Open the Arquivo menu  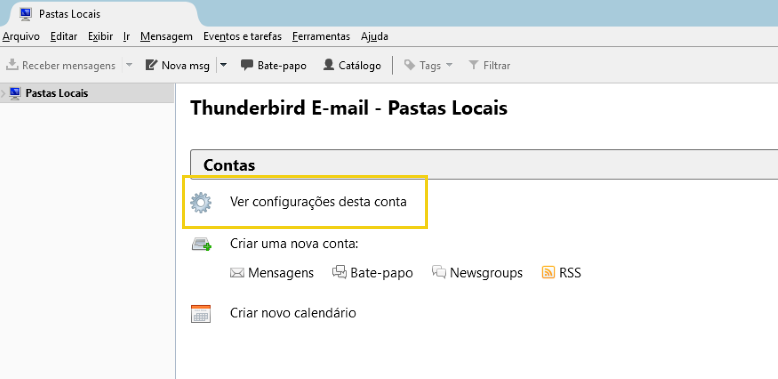click(21, 36)
